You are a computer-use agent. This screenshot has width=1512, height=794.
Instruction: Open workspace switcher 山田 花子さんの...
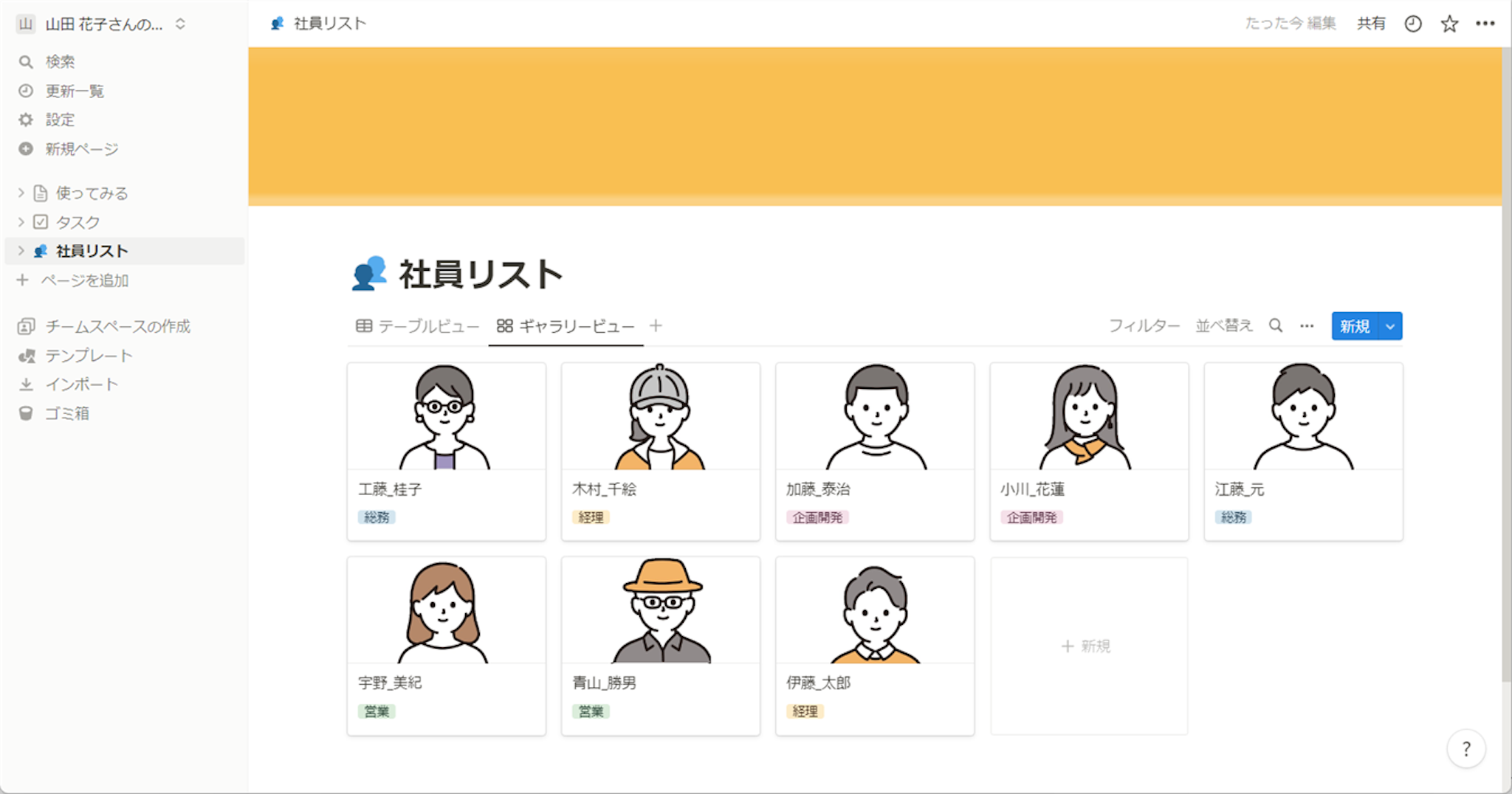pos(103,24)
